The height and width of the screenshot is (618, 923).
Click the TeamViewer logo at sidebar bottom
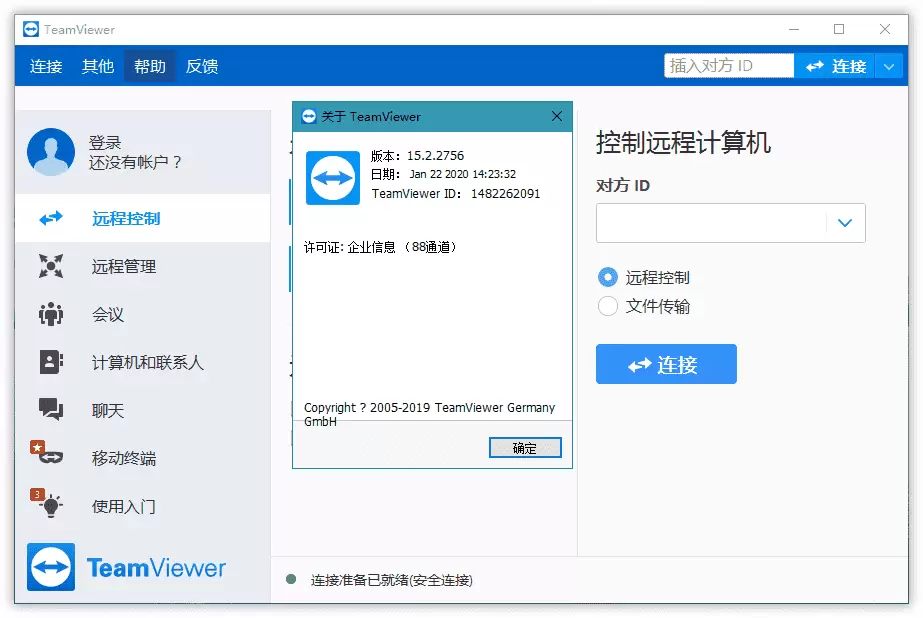[x=126, y=567]
